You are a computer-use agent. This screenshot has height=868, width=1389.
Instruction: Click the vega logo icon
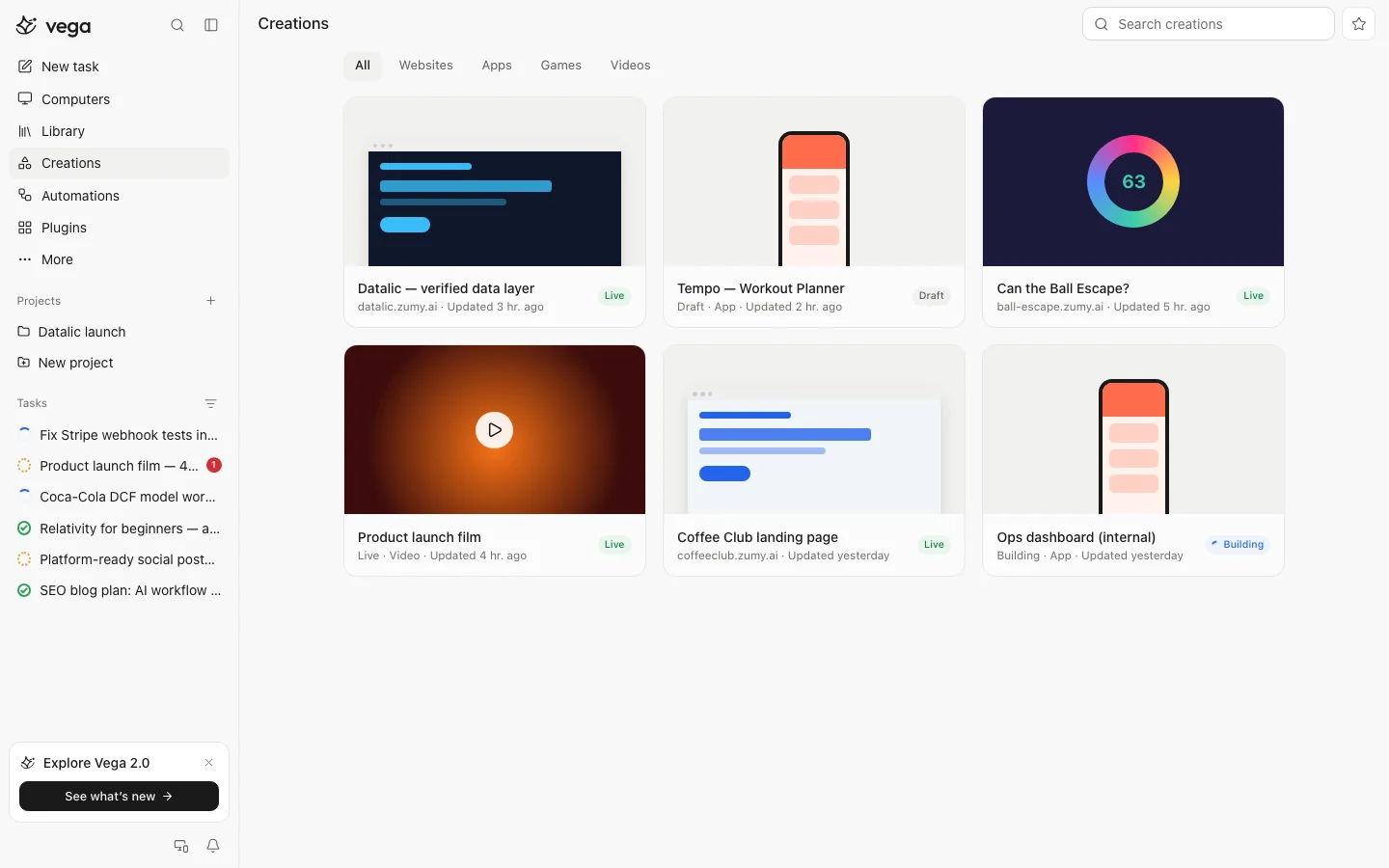[x=27, y=26]
